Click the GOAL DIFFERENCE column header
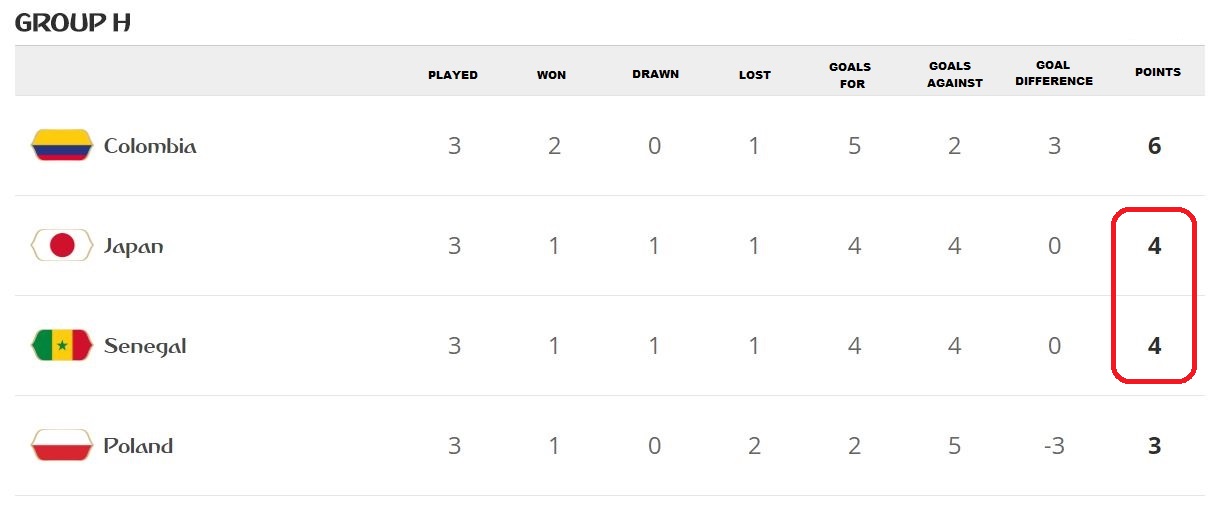 pyautogui.click(x=1054, y=73)
